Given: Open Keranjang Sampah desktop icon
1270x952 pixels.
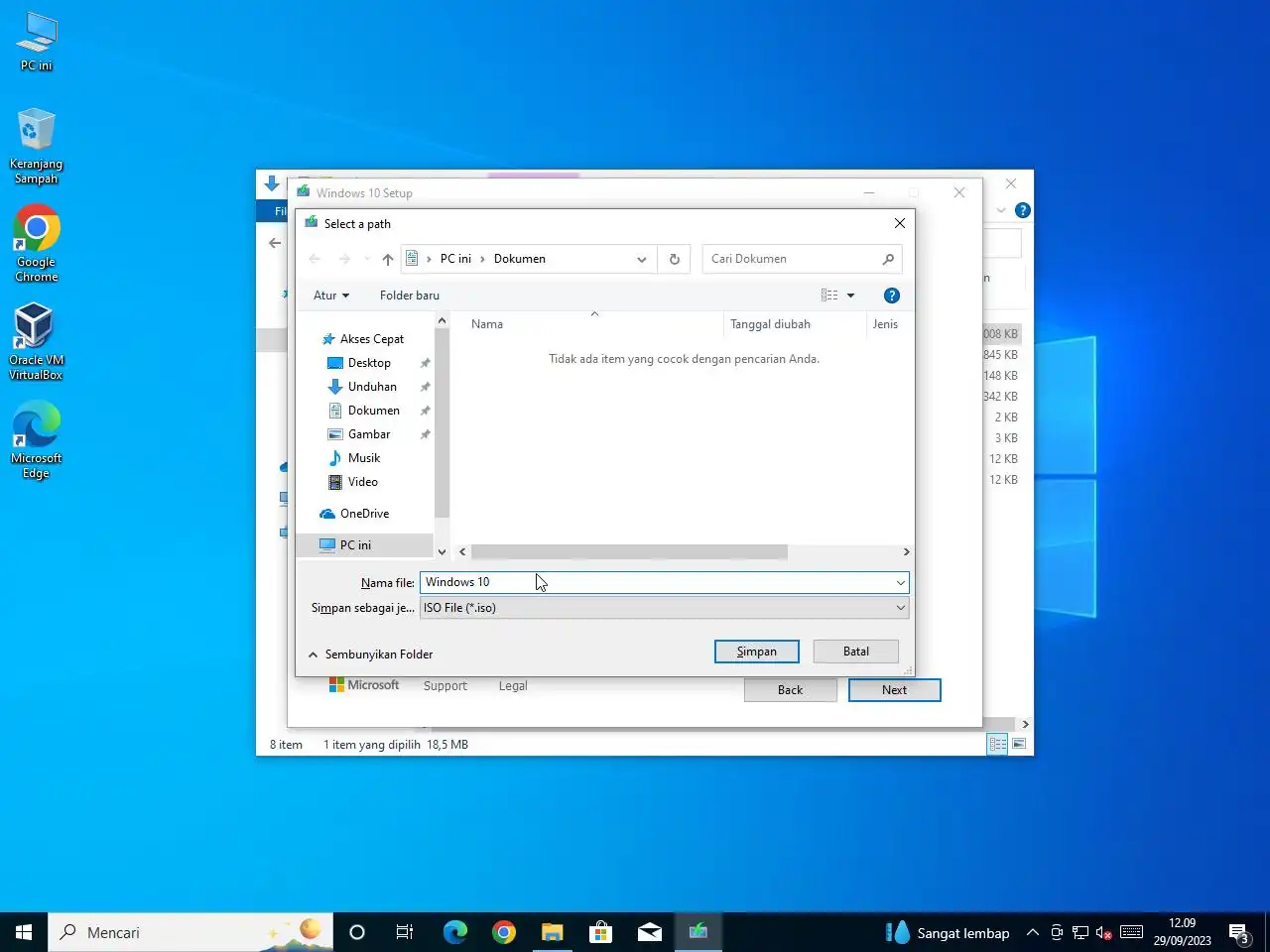Looking at the screenshot, I should click(x=36, y=147).
